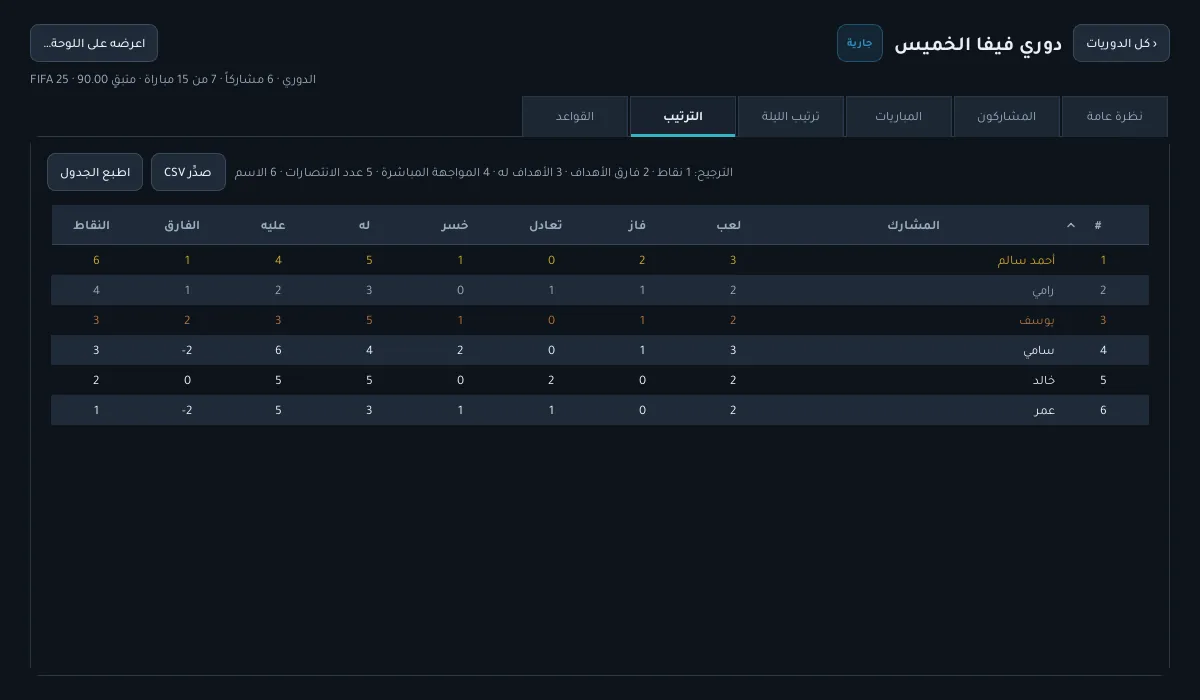Open the القواعد tab
Image resolution: width=1200 pixels, height=700 pixels.
click(x=574, y=116)
